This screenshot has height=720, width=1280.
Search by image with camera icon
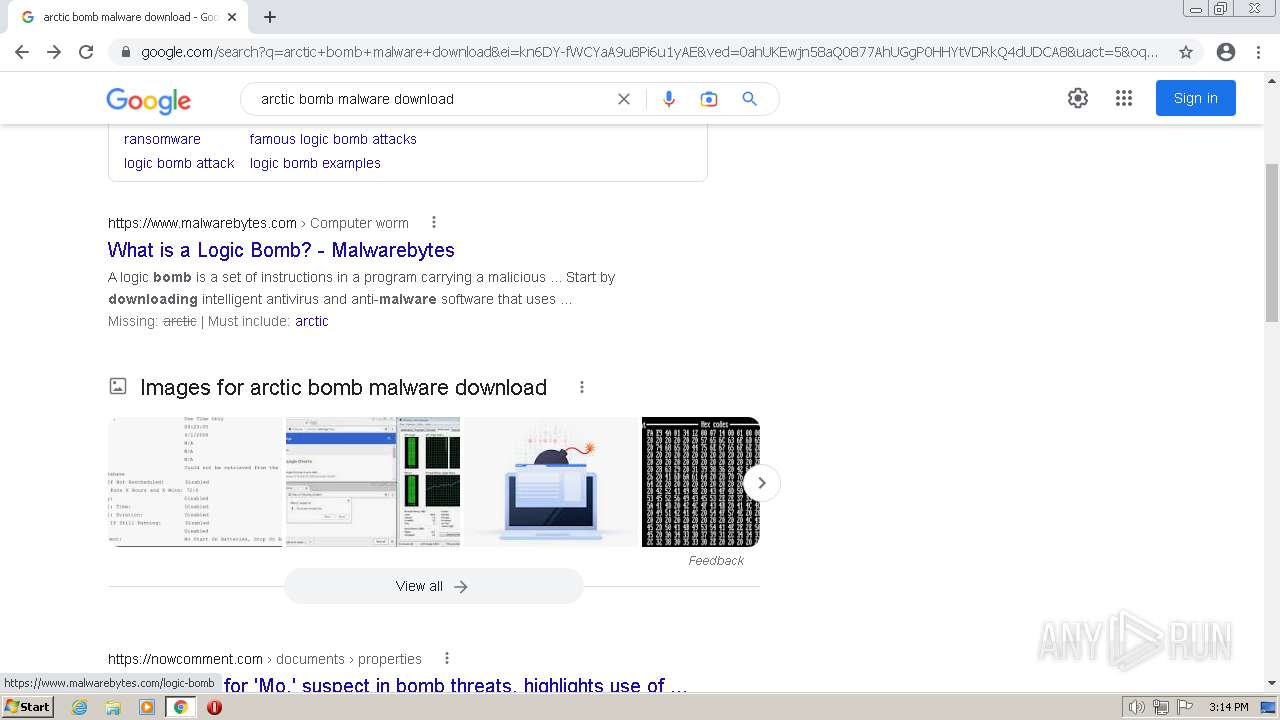pos(709,99)
